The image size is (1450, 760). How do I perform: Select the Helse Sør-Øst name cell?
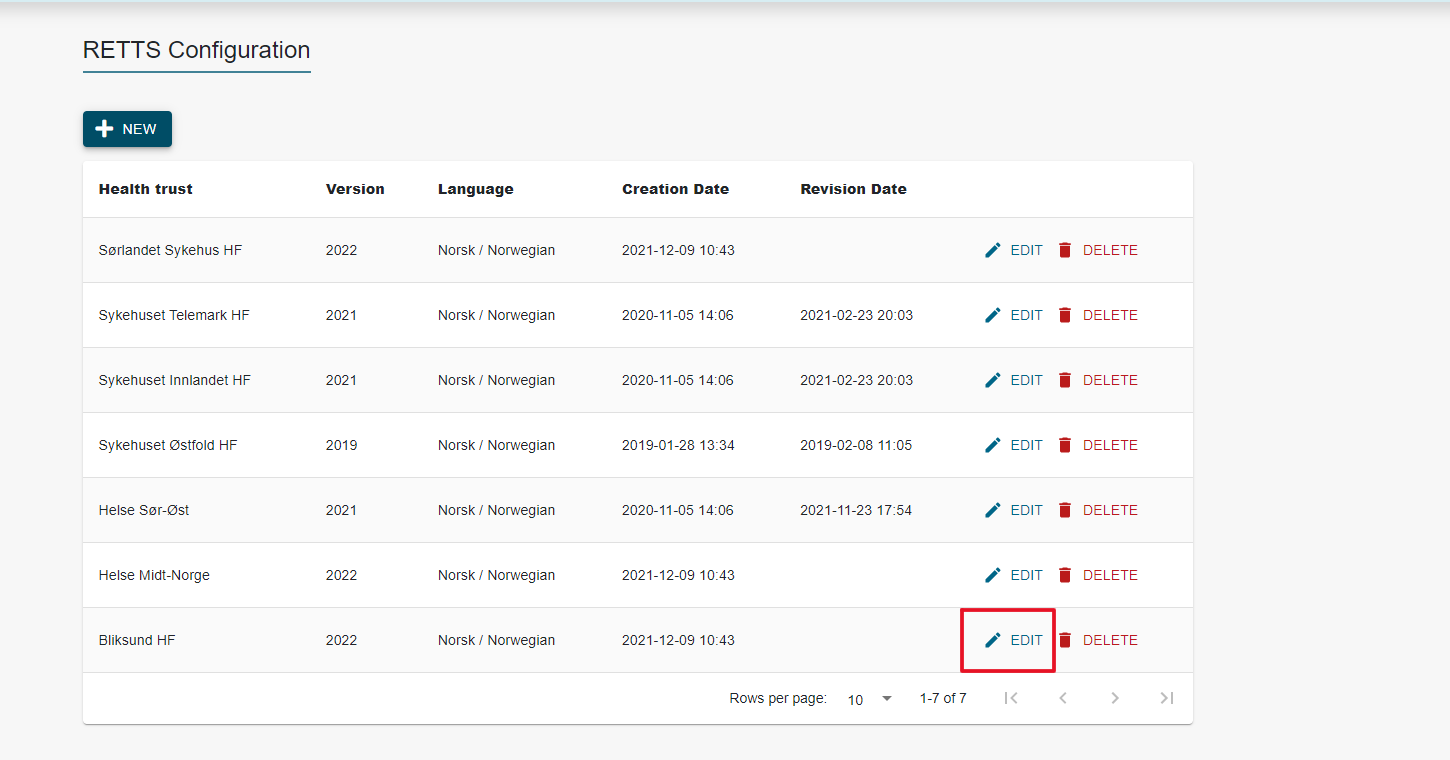coord(144,510)
